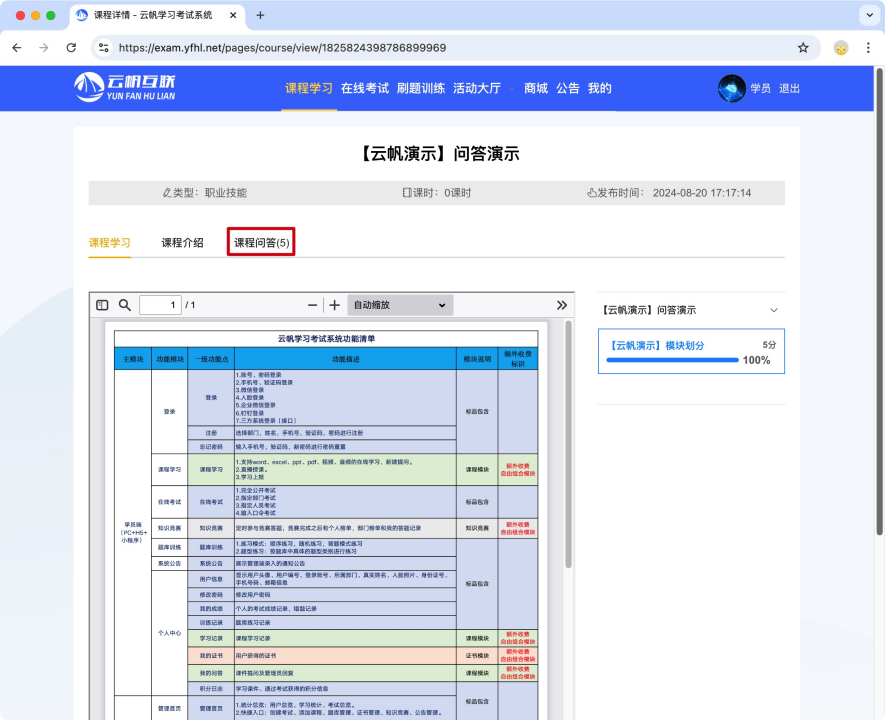Open the 自动缩放 zoom dropdown

pos(400,305)
